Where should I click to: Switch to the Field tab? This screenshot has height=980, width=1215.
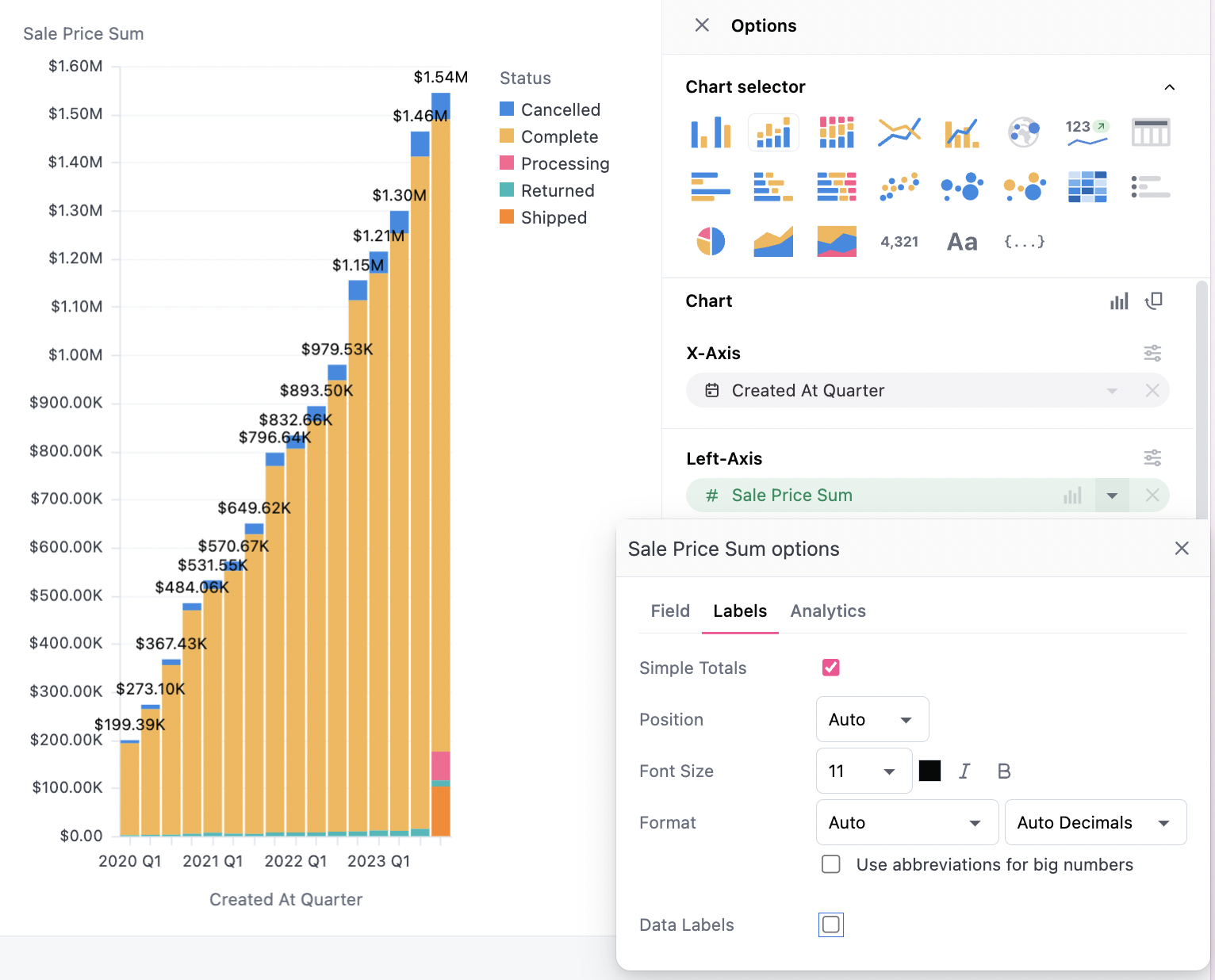(x=670, y=611)
